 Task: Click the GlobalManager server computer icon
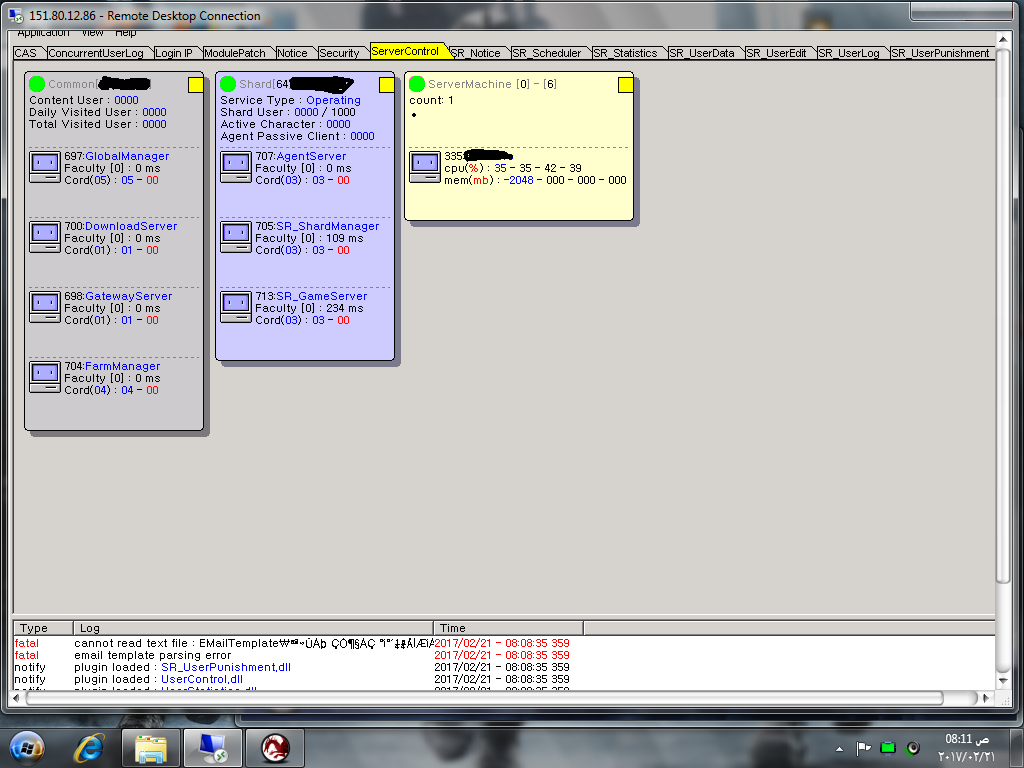pyautogui.click(x=45, y=167)
